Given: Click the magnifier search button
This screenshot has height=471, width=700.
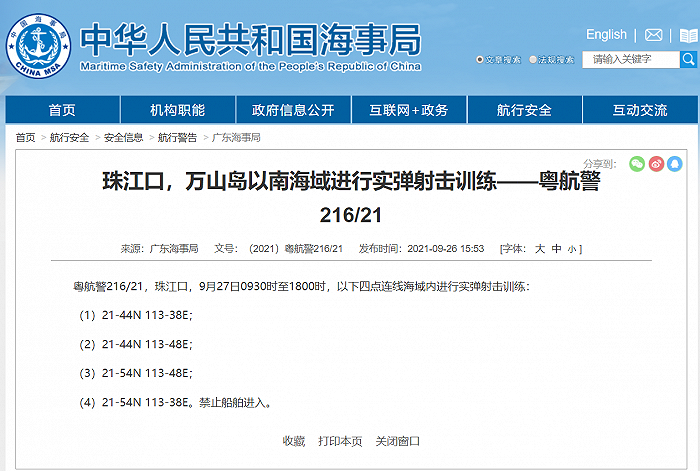Looking at the screenshot, I should pyautogui.click(x=688, y=59).
